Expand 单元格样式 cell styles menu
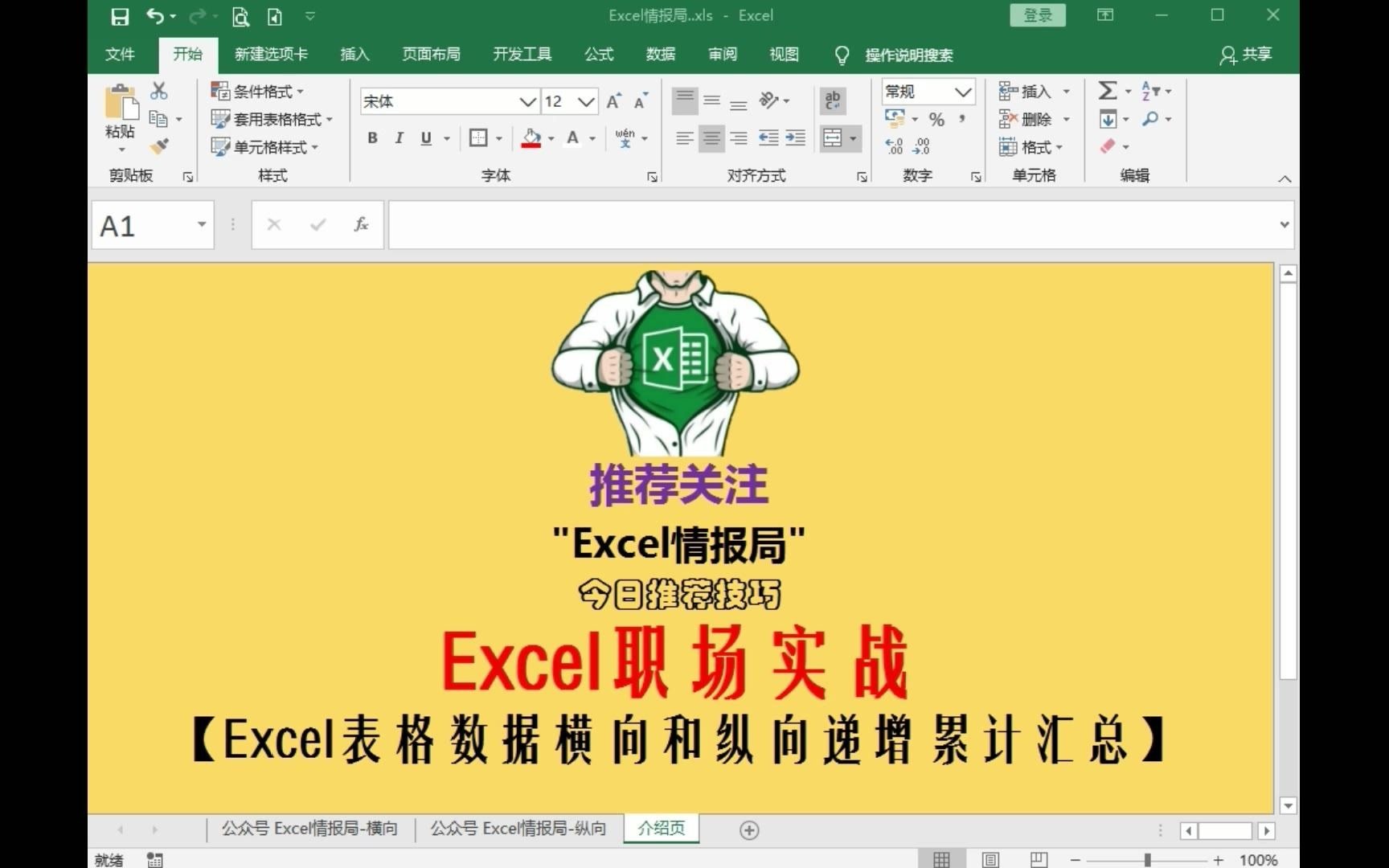This screenshot has width=1389, height=868. [x=264, y=147]
